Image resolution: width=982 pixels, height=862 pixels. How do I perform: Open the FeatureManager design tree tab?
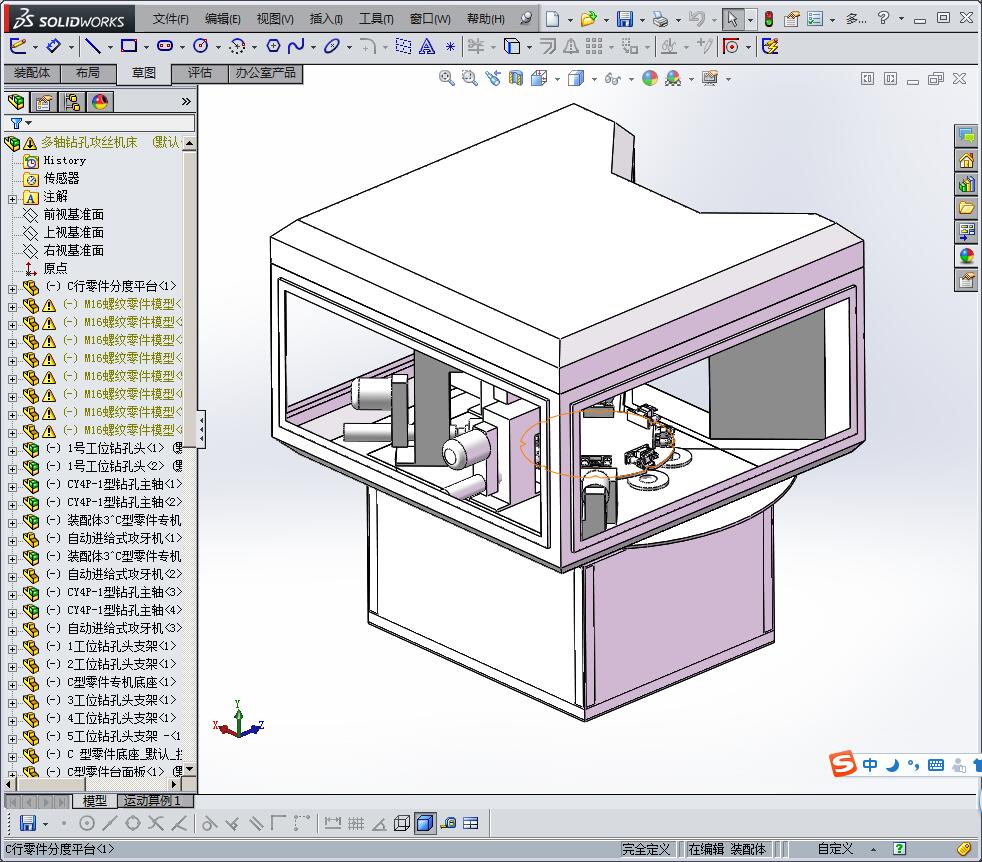click(x=17, y=101)
